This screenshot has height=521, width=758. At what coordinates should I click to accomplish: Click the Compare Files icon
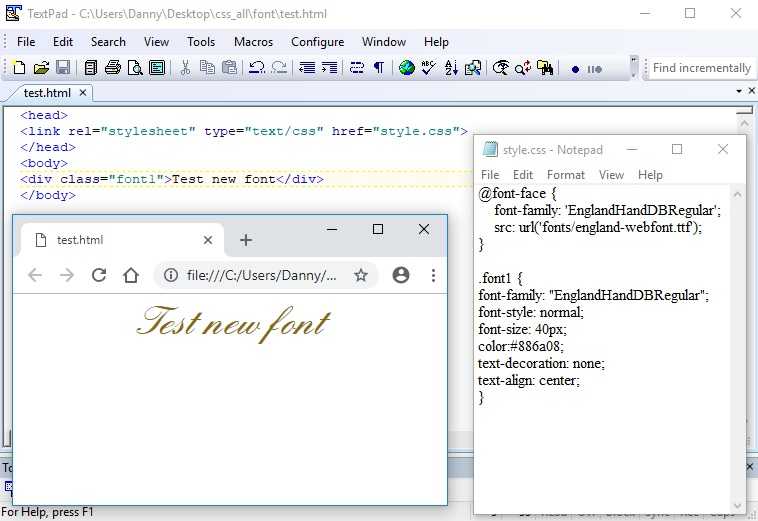[x=473, y=68]
